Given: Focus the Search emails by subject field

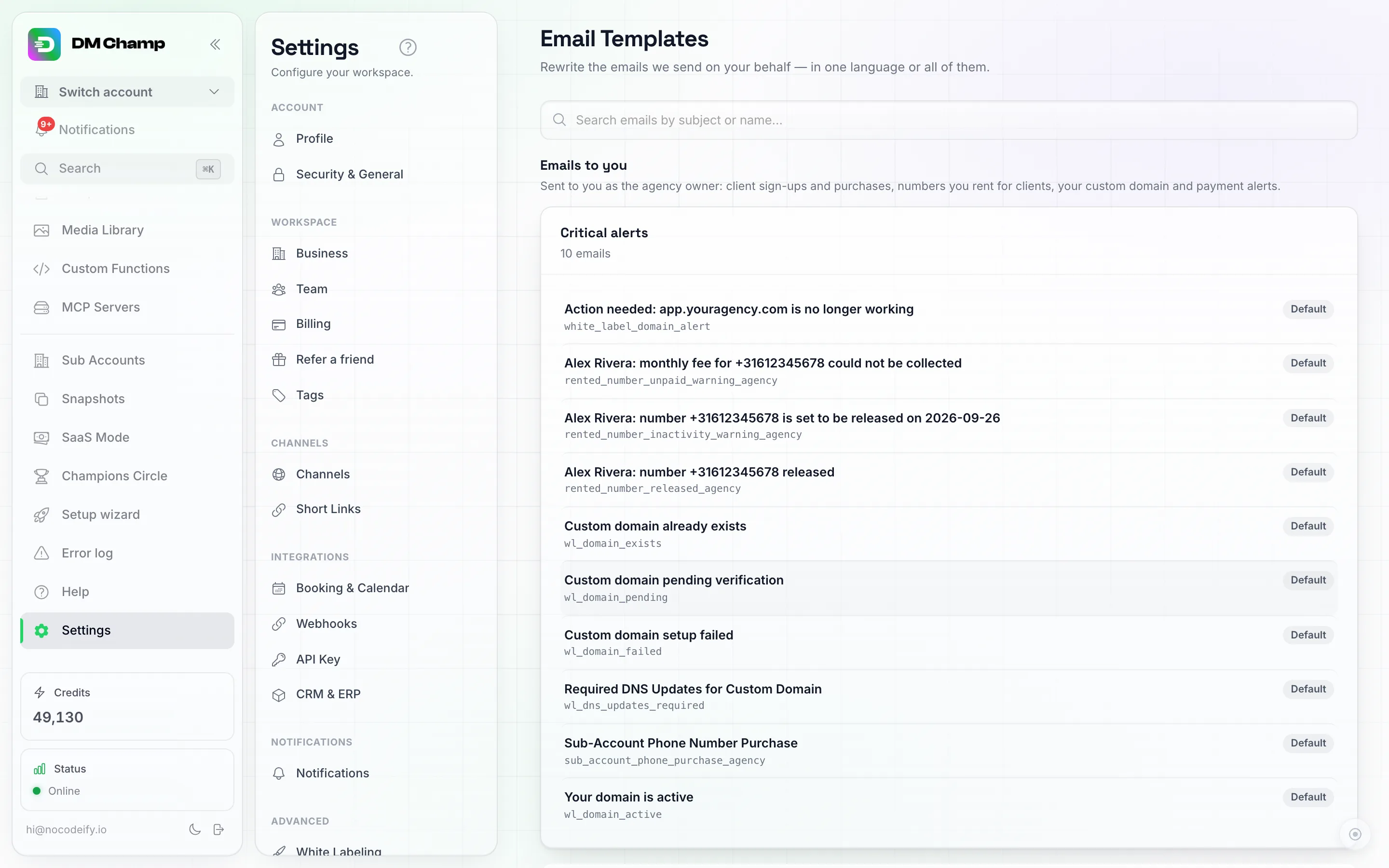Looking at the screenshot, I should (x=949, y=120).
